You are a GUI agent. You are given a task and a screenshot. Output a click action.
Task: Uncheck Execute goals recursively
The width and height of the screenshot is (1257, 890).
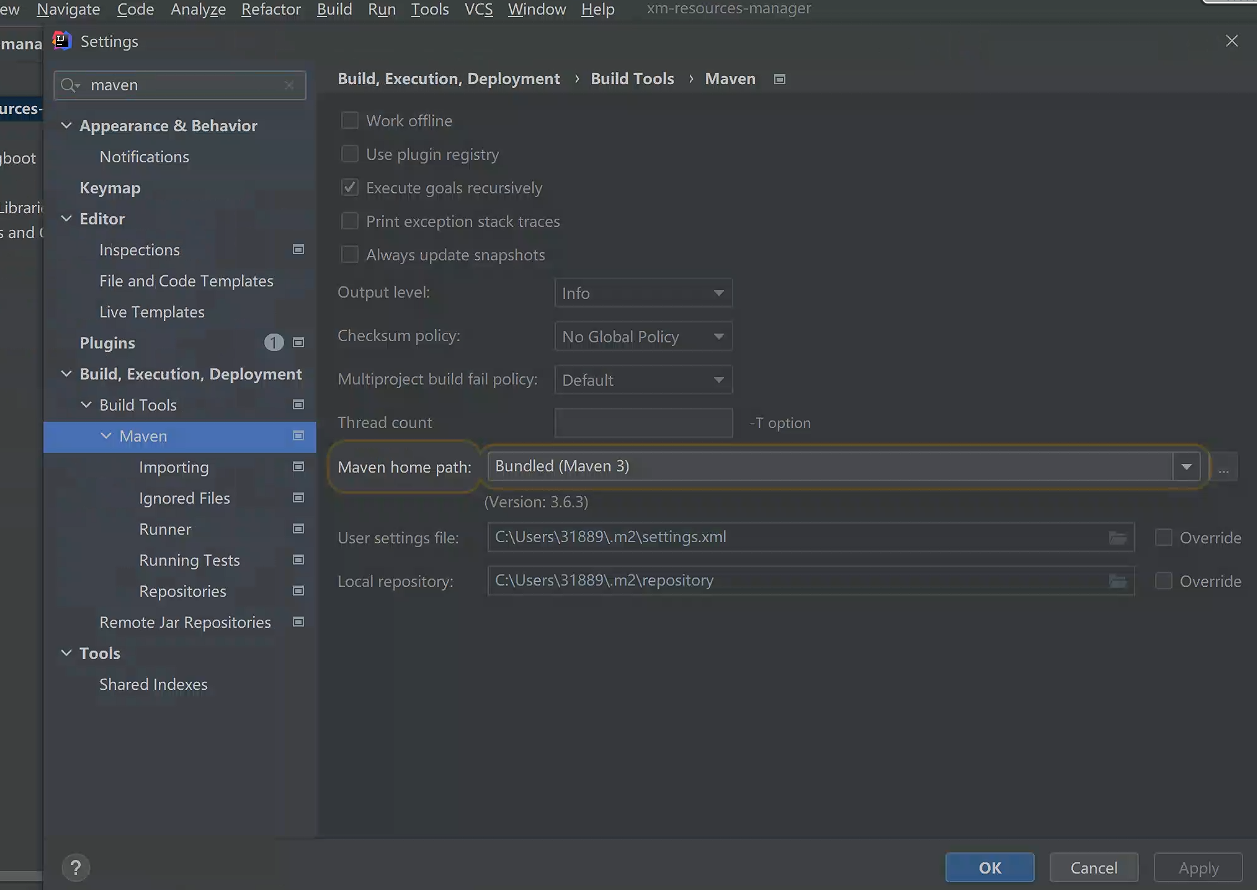350,187
